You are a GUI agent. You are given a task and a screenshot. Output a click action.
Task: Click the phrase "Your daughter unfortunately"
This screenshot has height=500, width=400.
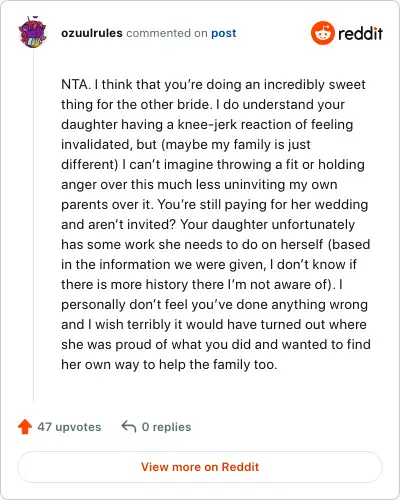[x=267, y=224]
